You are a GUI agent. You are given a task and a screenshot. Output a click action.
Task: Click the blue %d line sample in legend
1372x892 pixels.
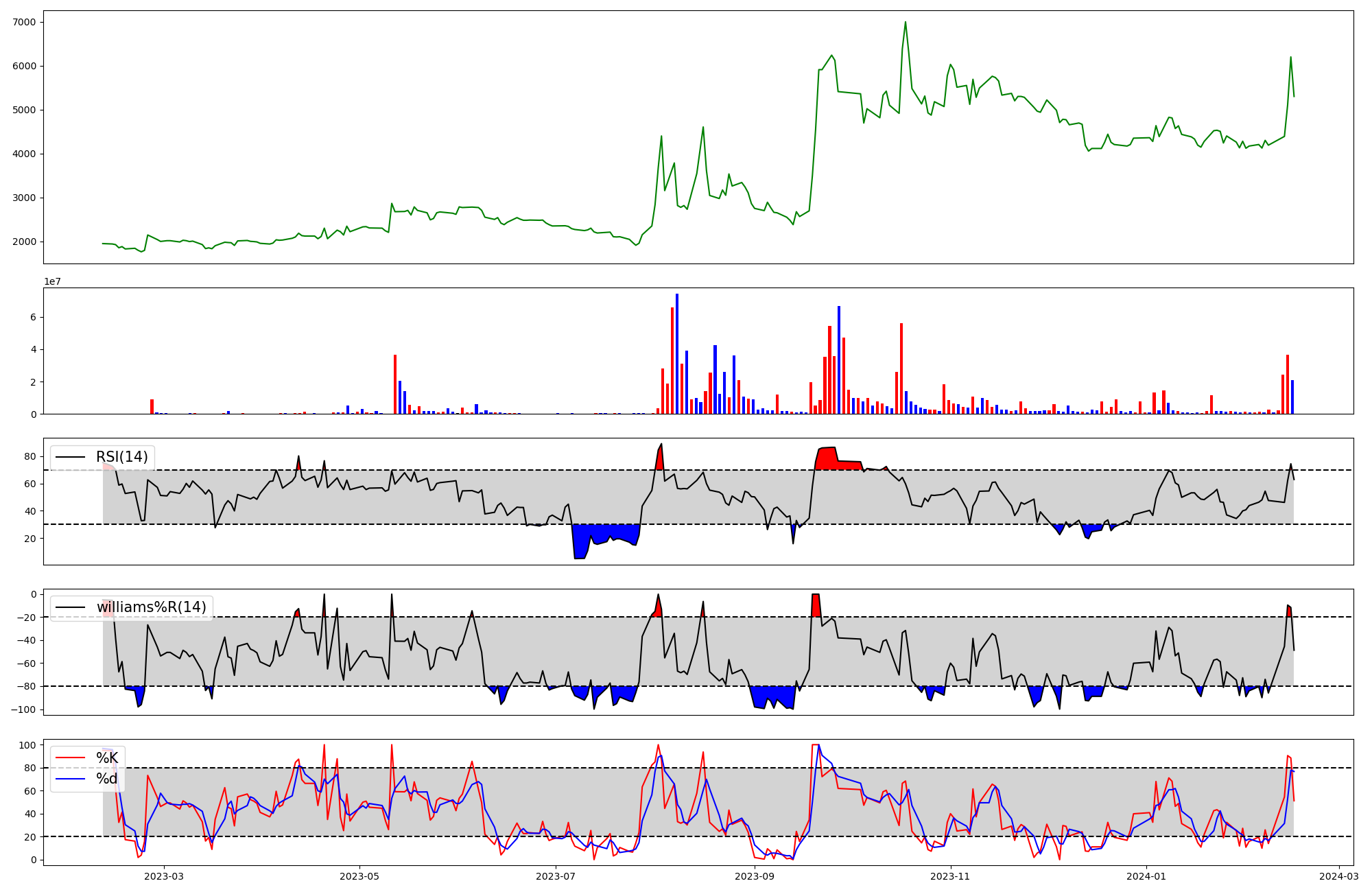(x=70, y=779)
